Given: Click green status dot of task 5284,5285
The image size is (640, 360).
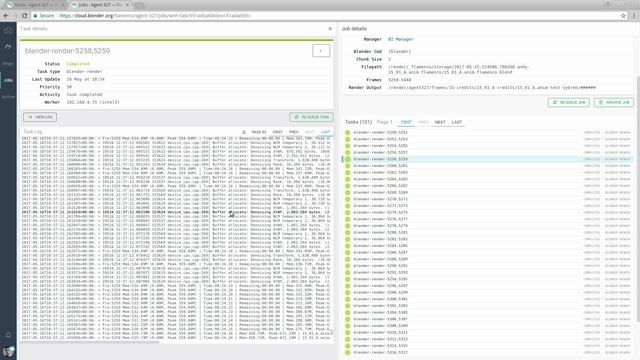Looking at the screenshot, I should (348, 246).
